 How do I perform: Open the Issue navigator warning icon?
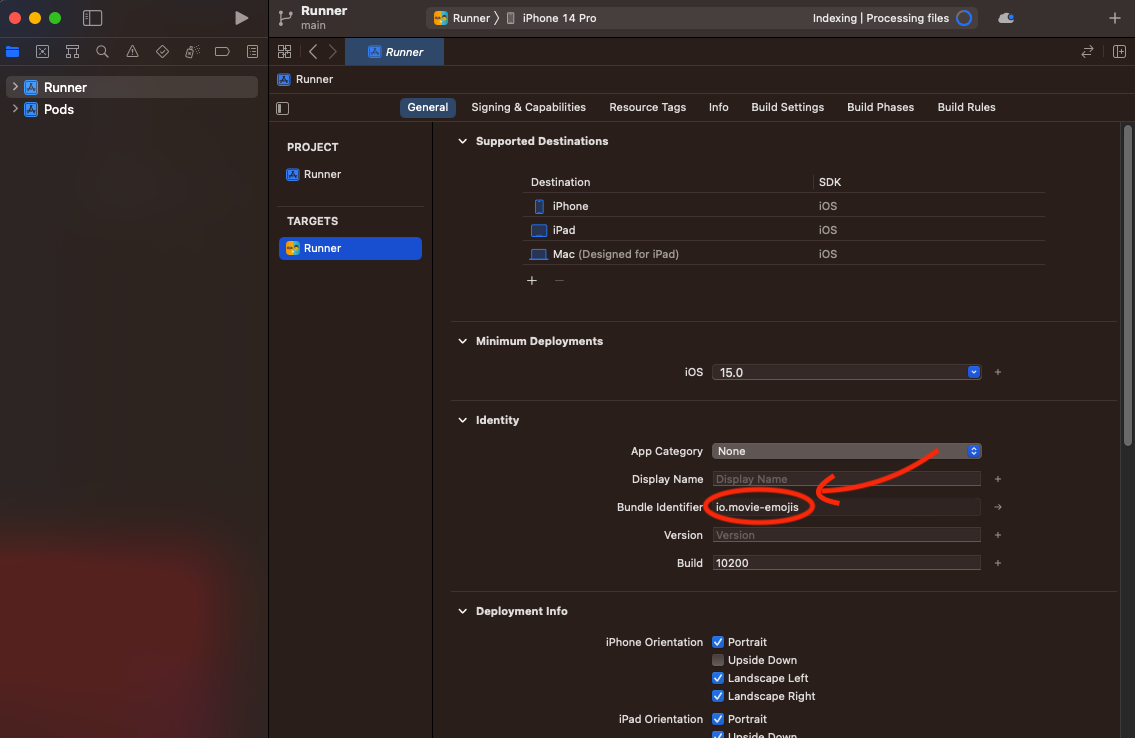click(x=132, y=51)
